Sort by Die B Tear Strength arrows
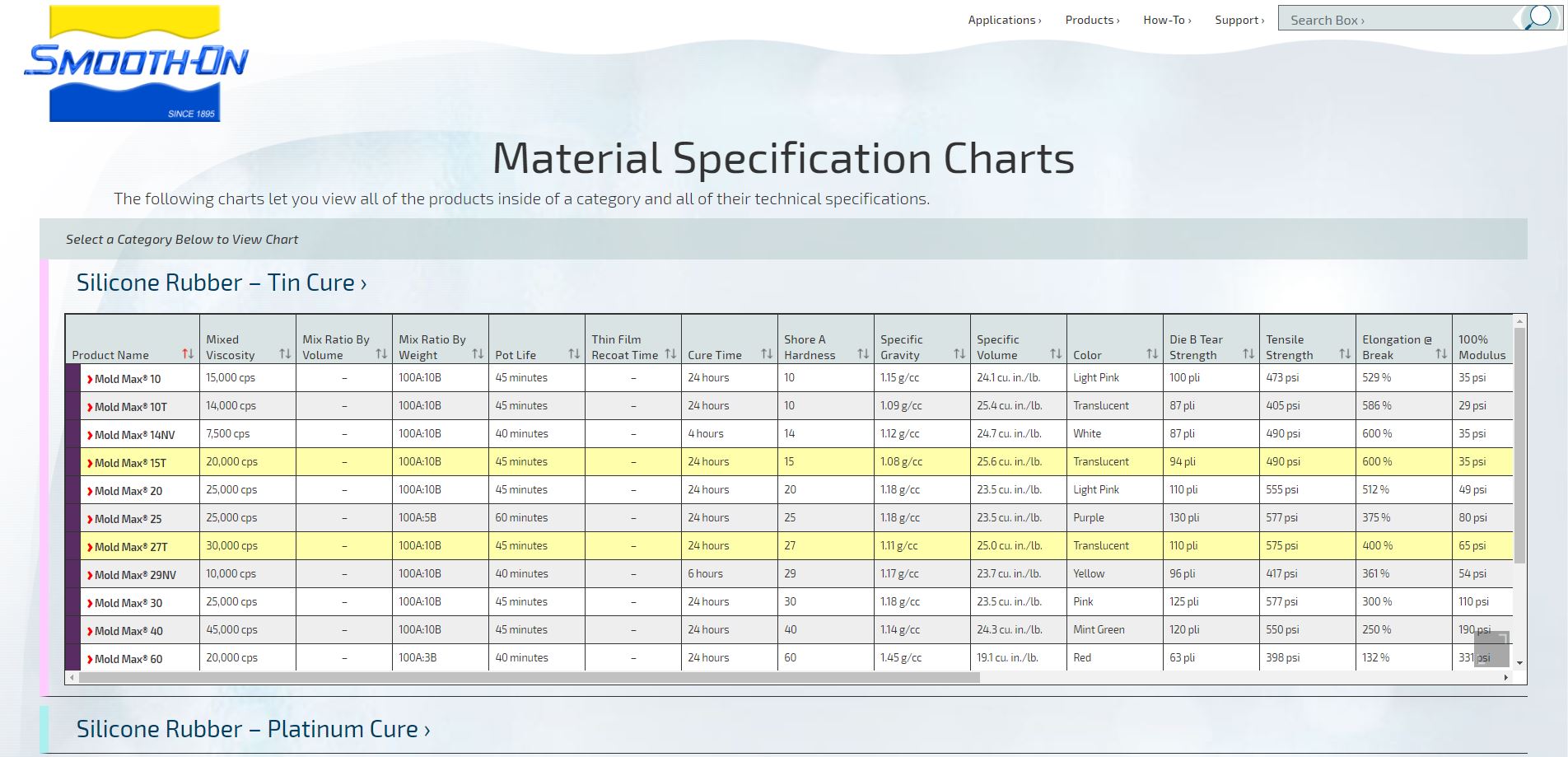 tap(1248, 354)
